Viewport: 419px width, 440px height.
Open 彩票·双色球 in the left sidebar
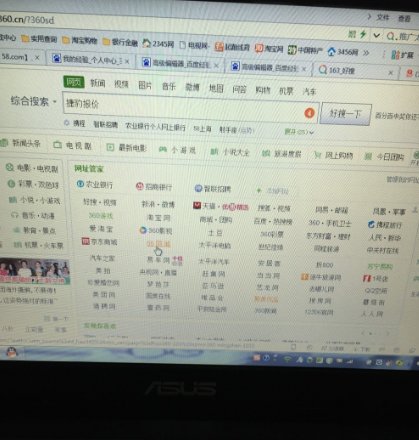(34, 184)
